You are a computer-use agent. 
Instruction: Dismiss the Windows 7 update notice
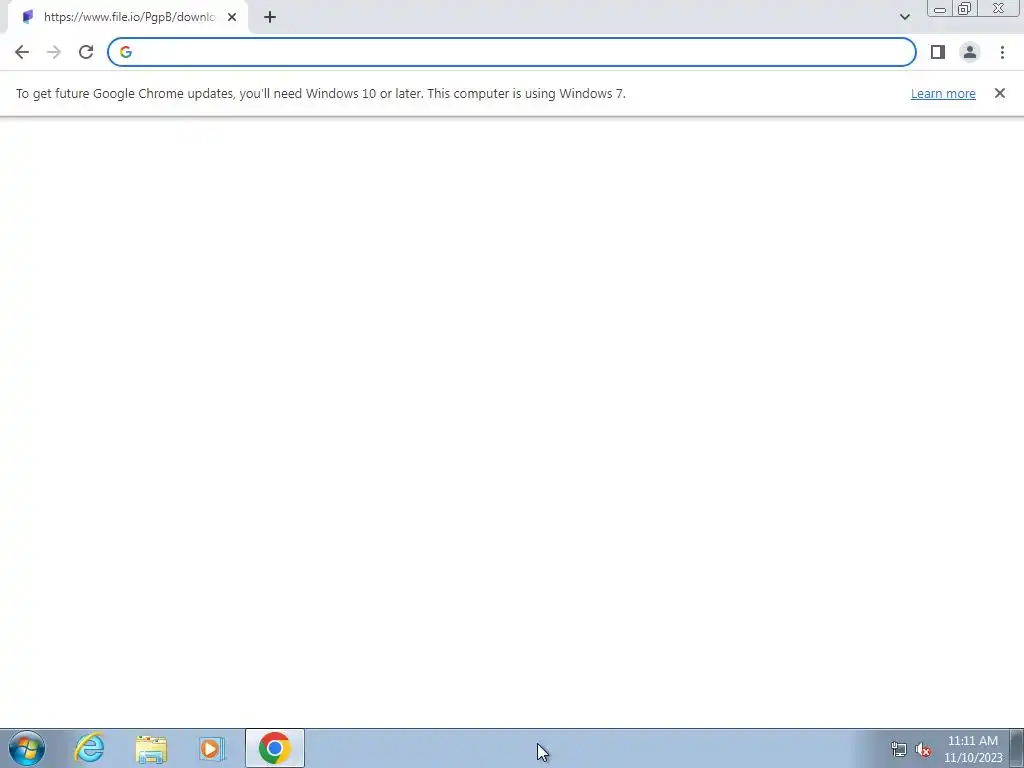coord(999,93)
